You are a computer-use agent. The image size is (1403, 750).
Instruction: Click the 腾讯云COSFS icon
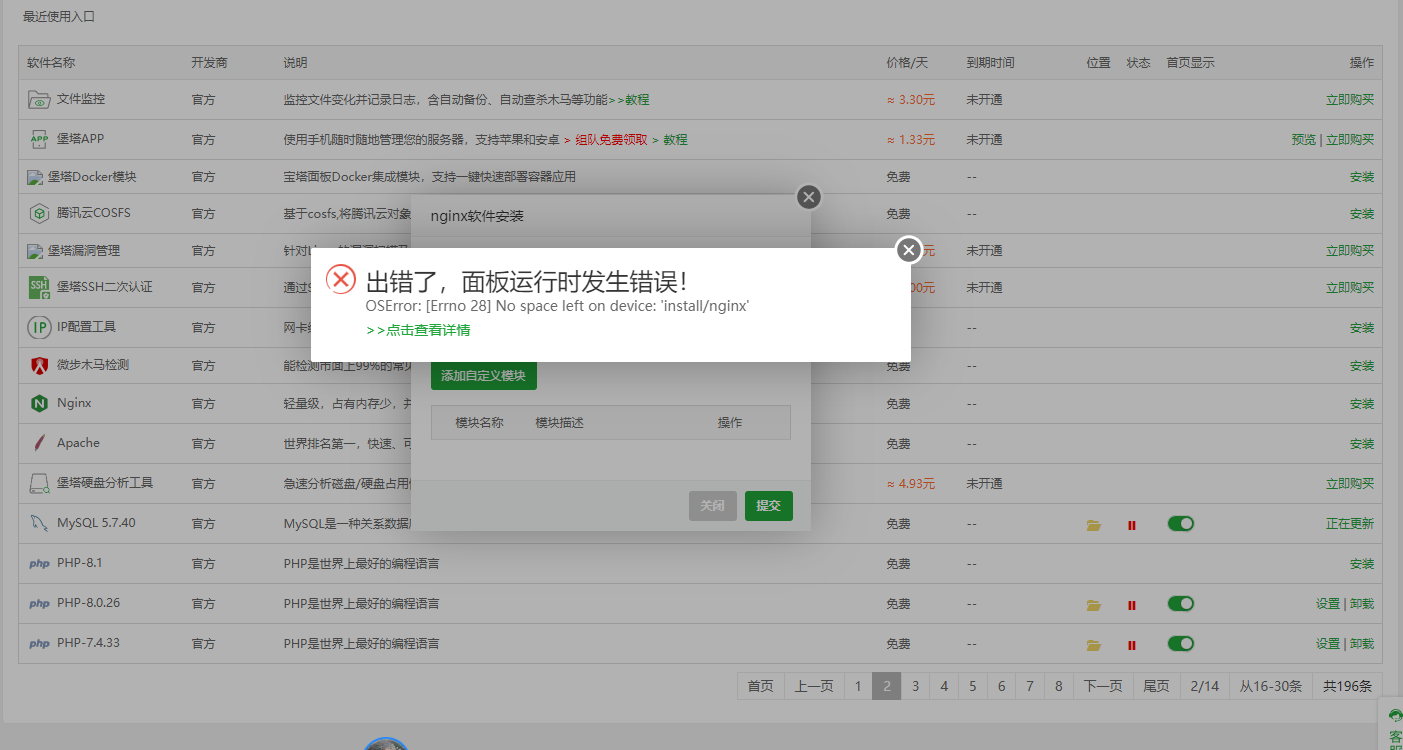point(39,213)
